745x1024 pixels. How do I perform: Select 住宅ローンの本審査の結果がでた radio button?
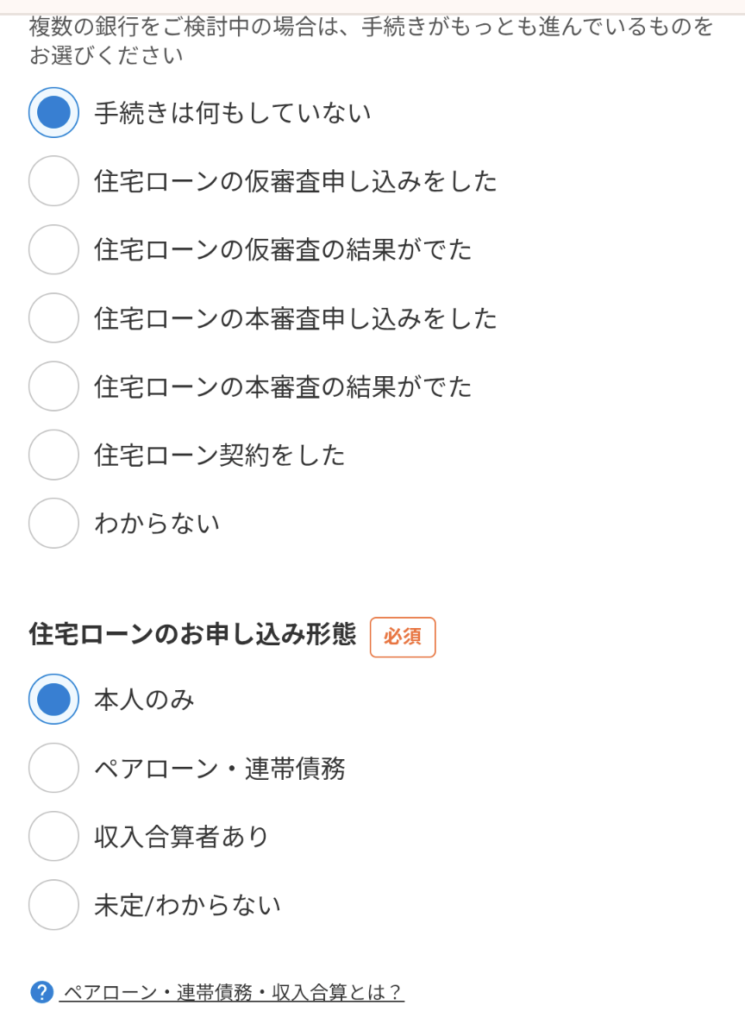pos(53,386)
